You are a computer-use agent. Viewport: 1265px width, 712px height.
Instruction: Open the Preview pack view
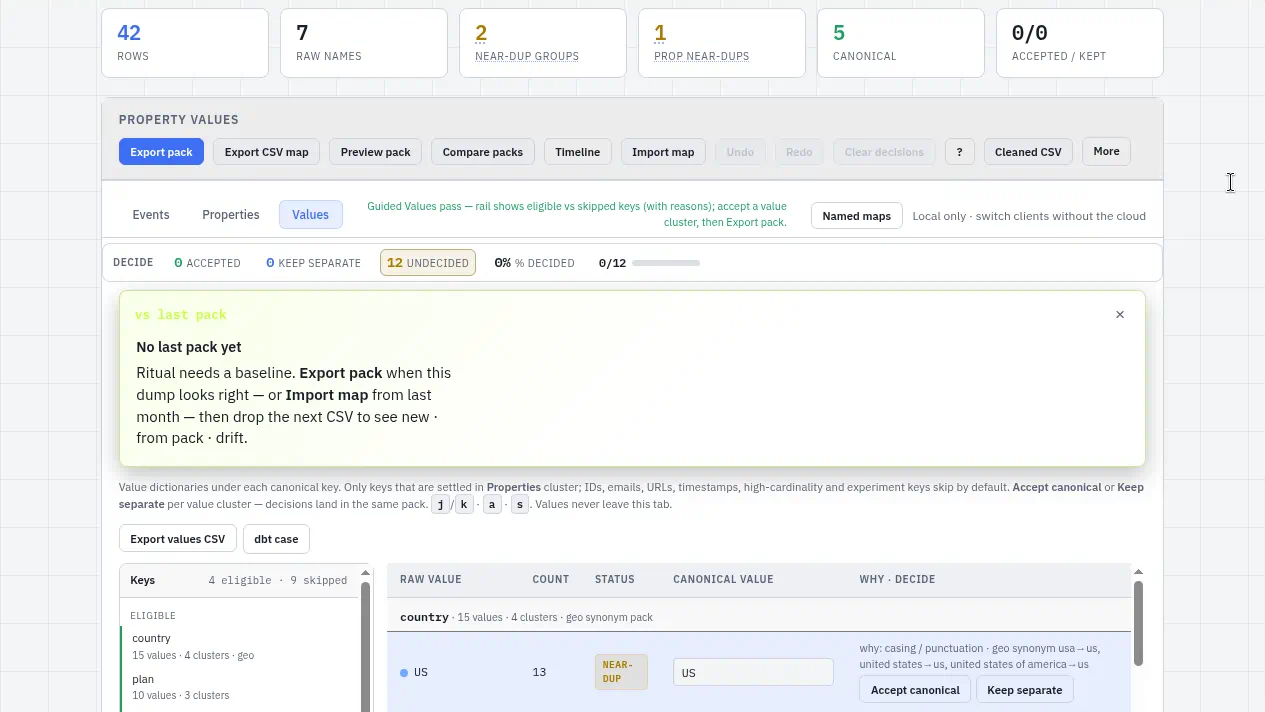point(375,152)
